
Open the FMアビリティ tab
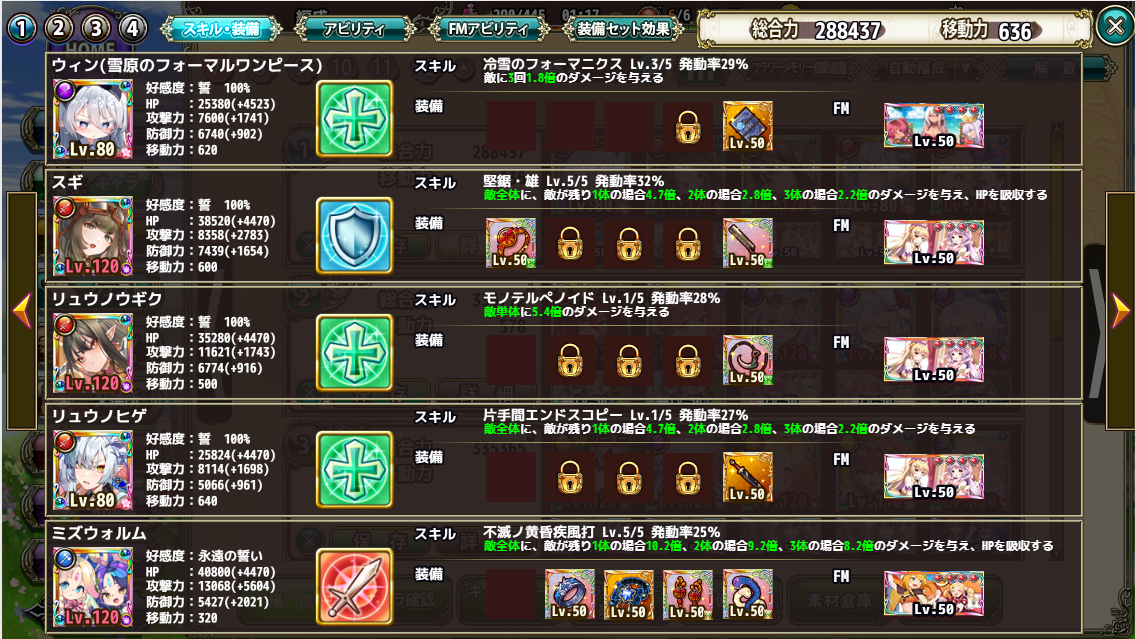489,29
